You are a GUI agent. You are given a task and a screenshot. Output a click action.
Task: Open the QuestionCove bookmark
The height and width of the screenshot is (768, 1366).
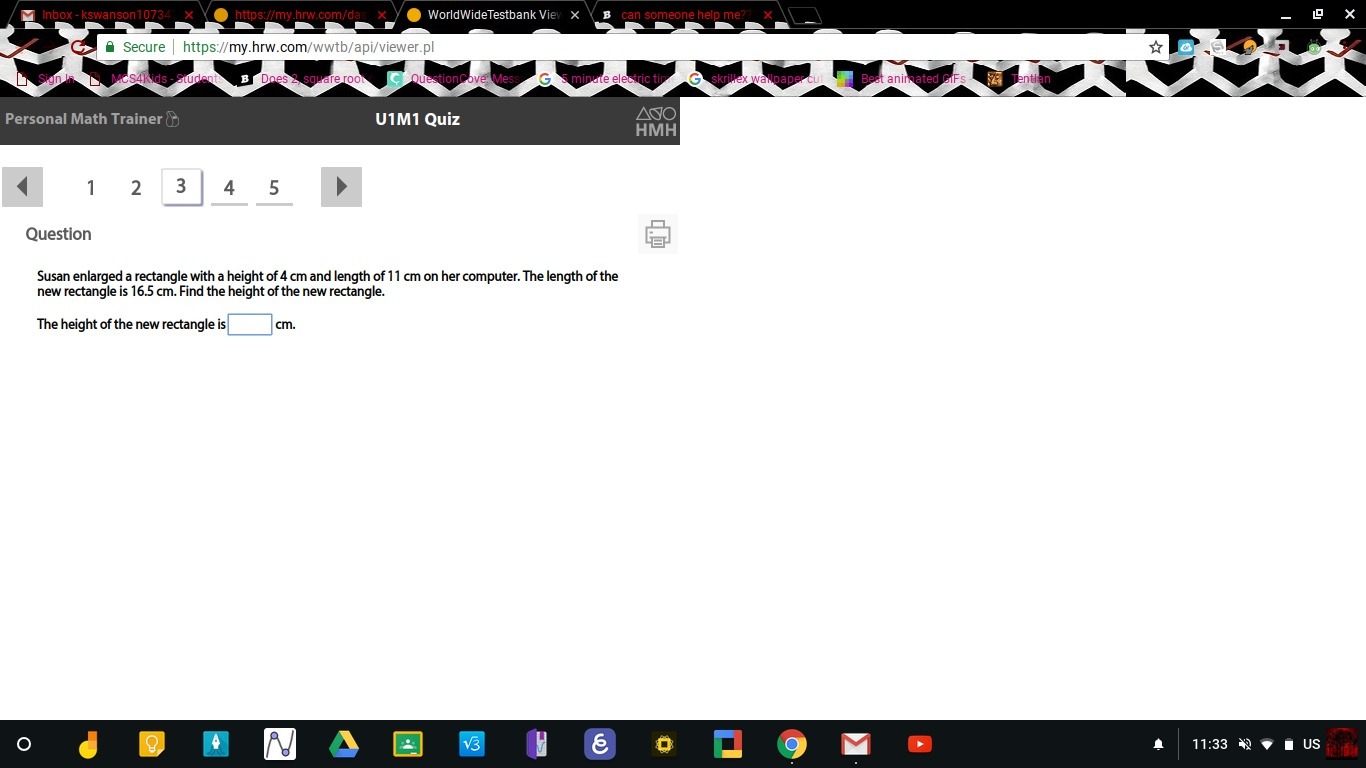pyautogui.click(x=453, y=79)
